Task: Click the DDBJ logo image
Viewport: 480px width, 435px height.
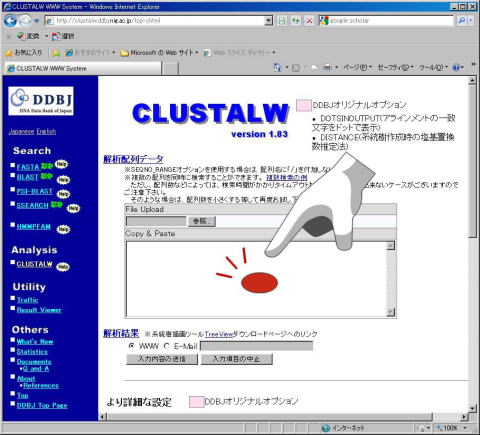Action: [x=41, y=101]
